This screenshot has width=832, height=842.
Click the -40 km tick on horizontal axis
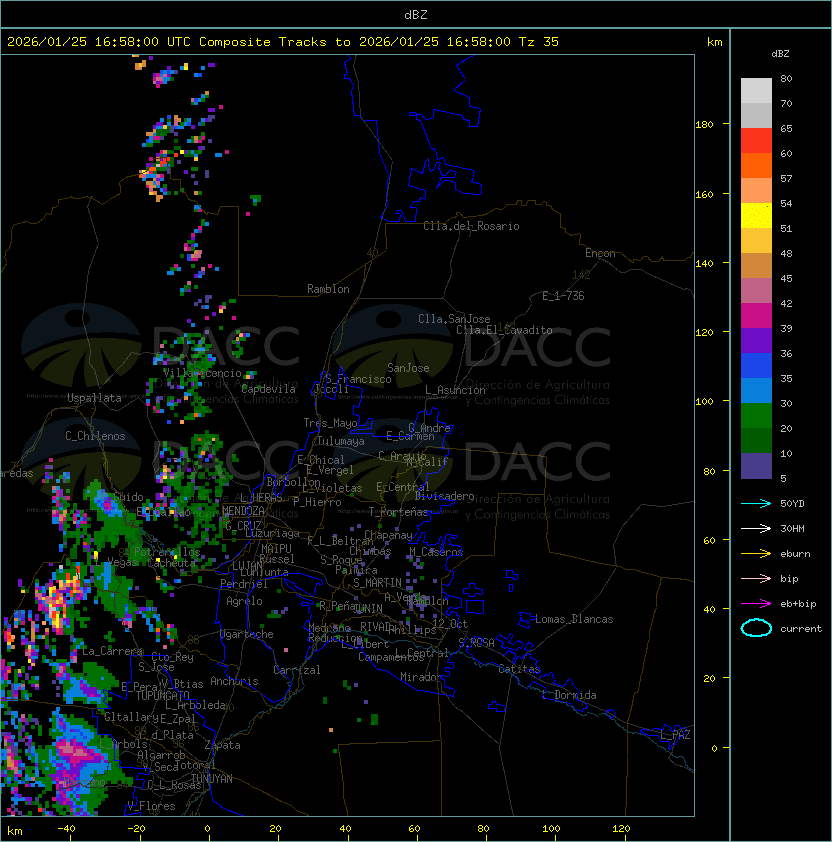pos(66,829)
